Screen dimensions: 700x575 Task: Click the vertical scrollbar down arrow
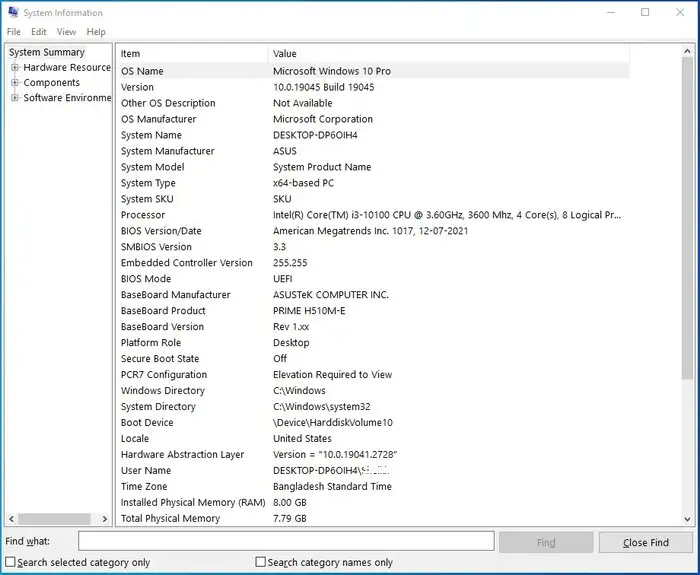point(687,518)
